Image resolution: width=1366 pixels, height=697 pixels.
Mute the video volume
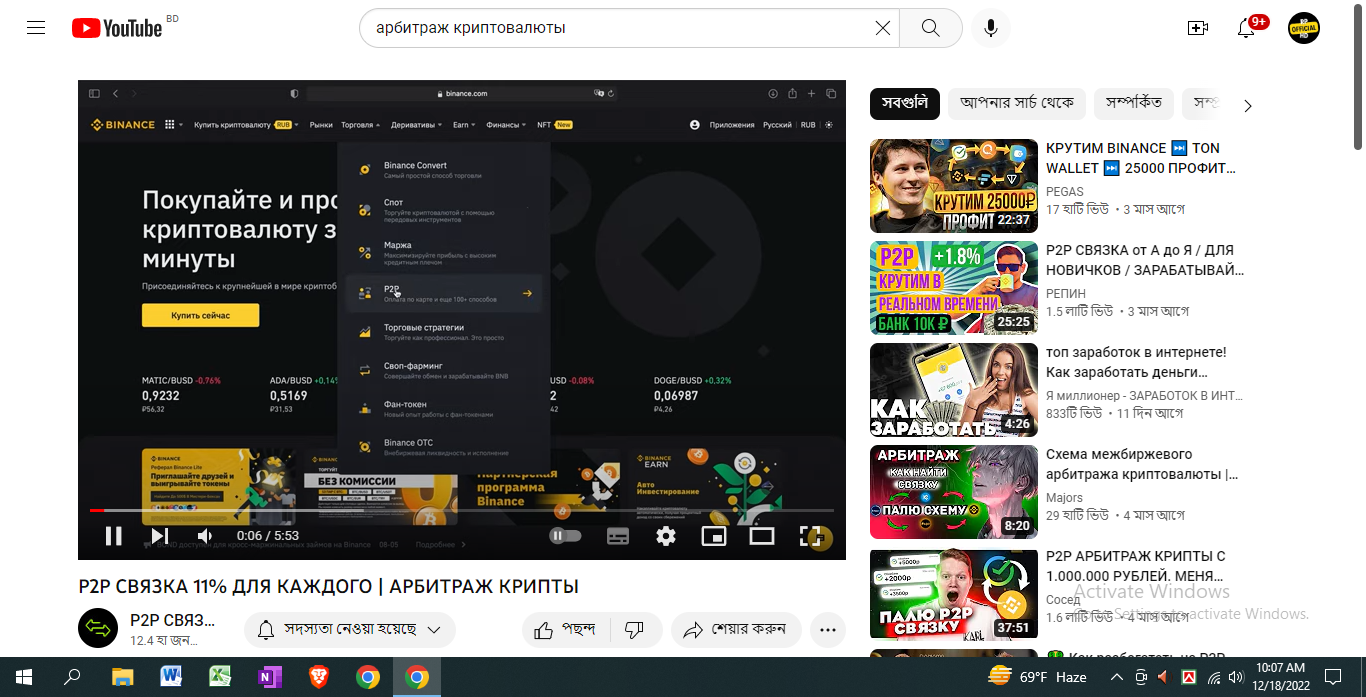coord(205,536)
